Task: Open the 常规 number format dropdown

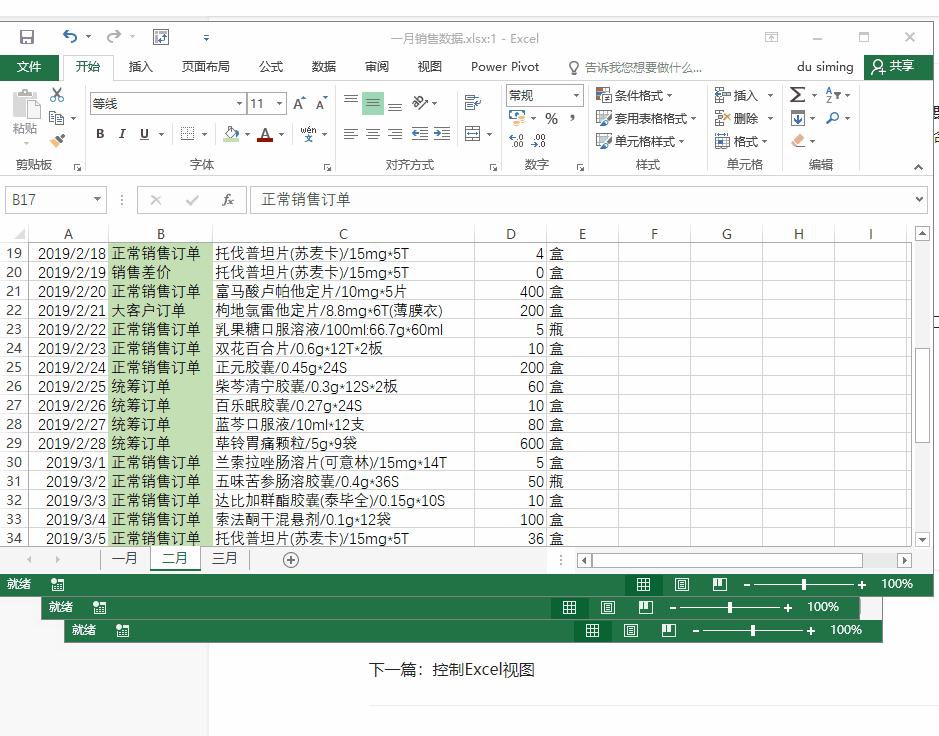Action: coord(577,95)
